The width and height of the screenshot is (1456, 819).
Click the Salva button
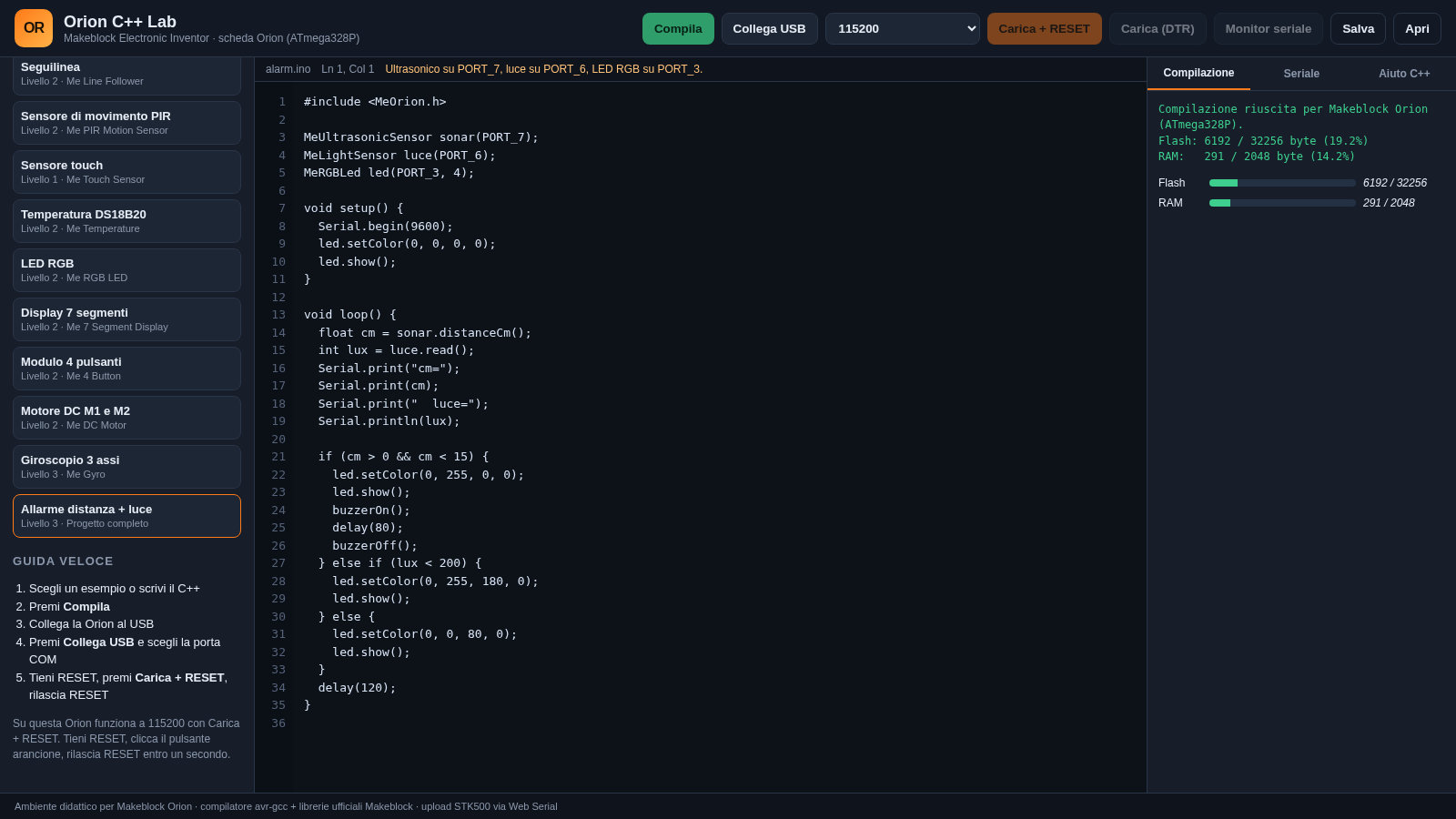(x=1358, y=28)
